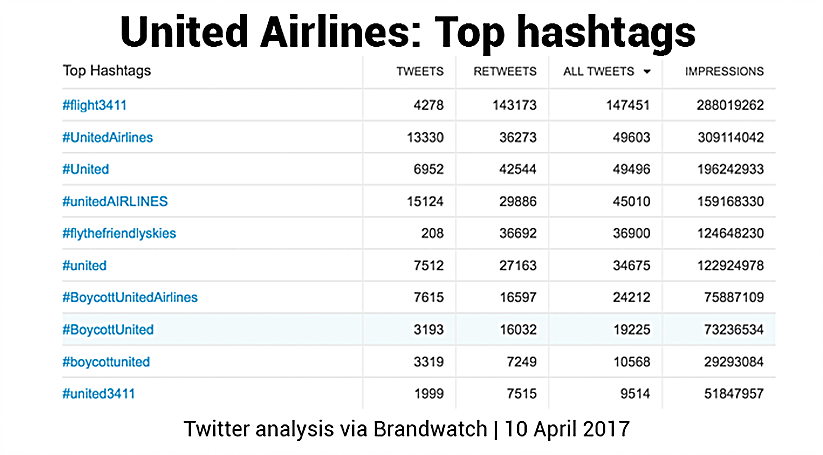
Task: Sort by the RETWEETS column header
Action: pyautogui.click(x=504, y=72)
